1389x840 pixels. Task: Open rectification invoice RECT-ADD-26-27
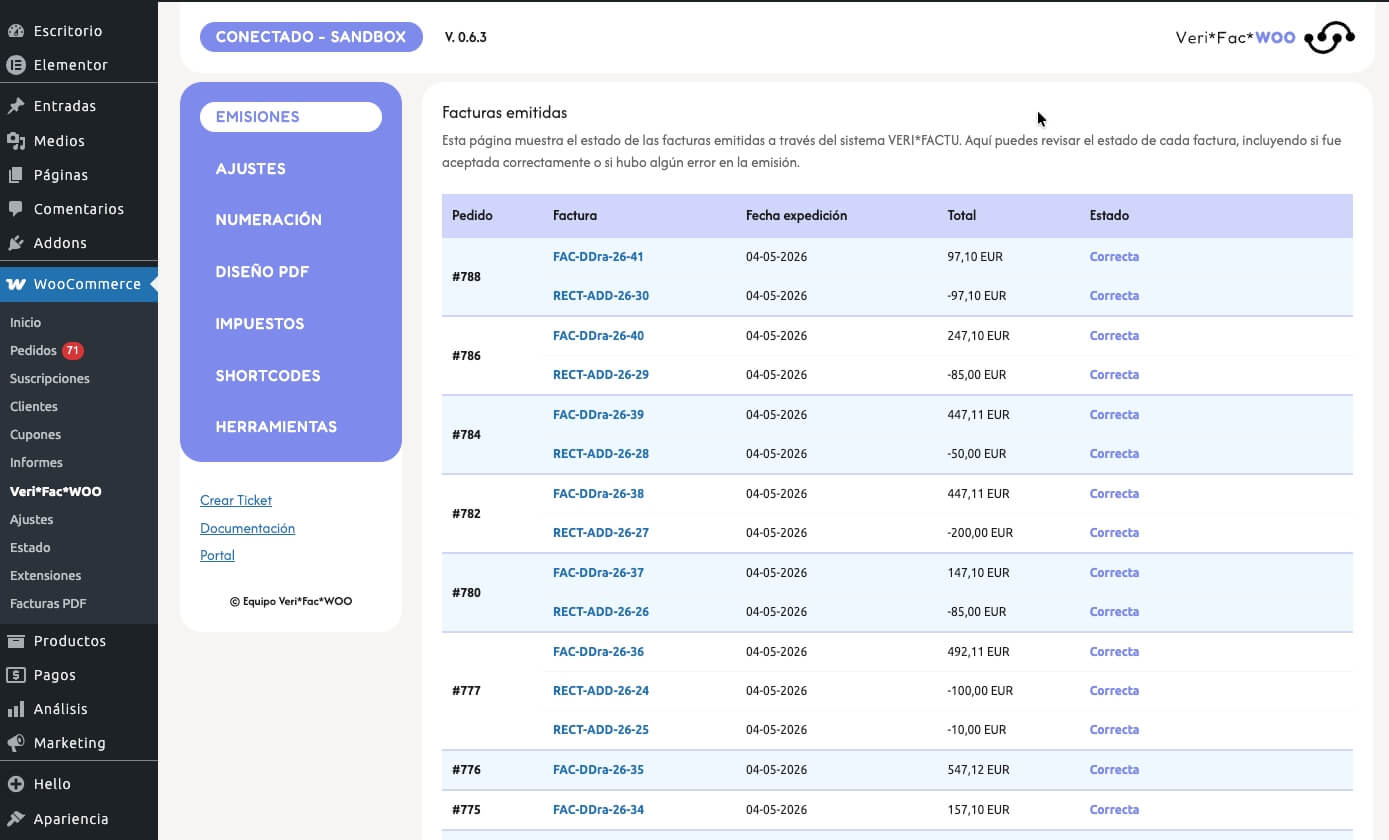click(x=601, y=533)
